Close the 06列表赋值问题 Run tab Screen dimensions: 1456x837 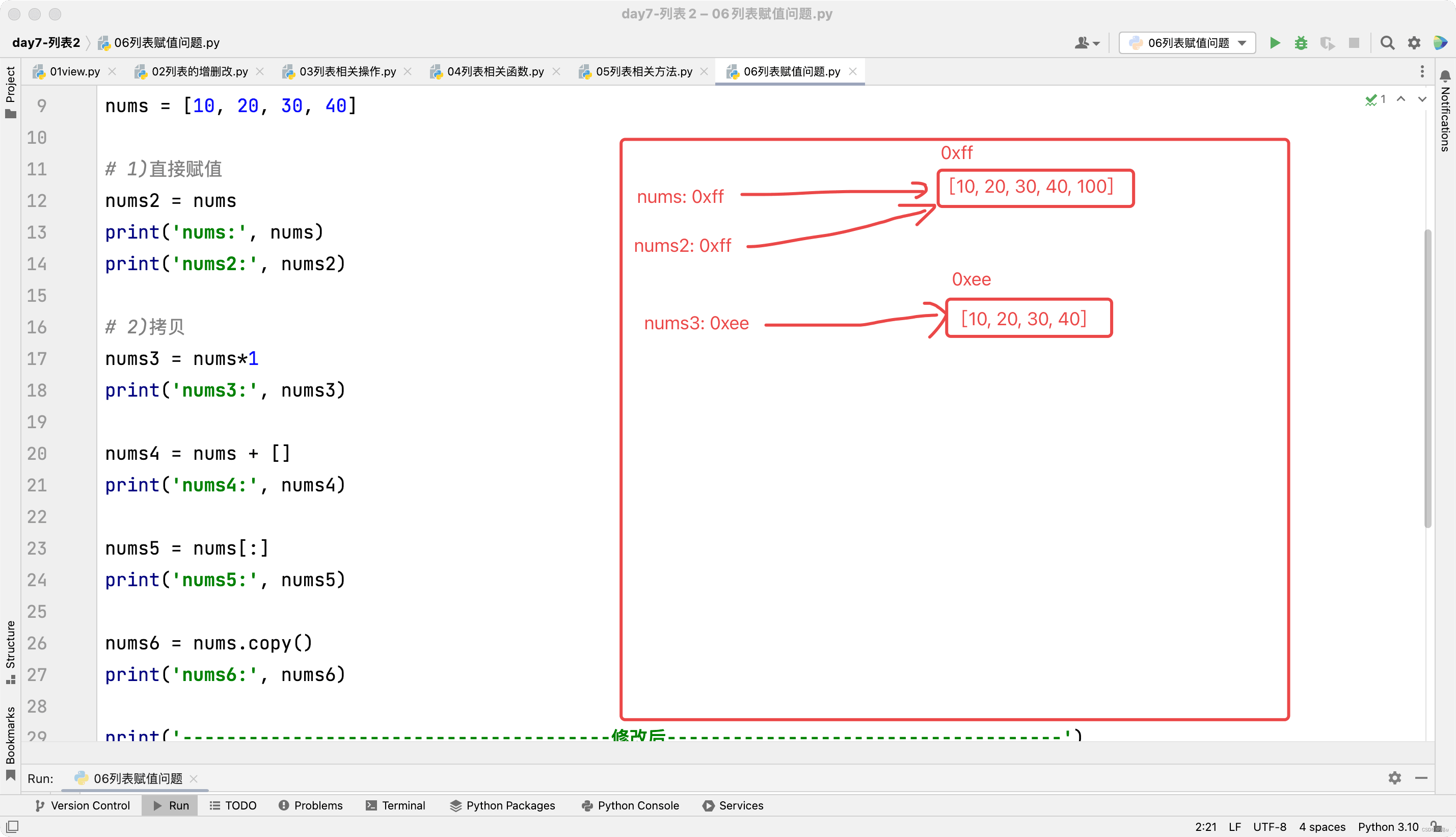pyautogui.click(x=194, y=779)
